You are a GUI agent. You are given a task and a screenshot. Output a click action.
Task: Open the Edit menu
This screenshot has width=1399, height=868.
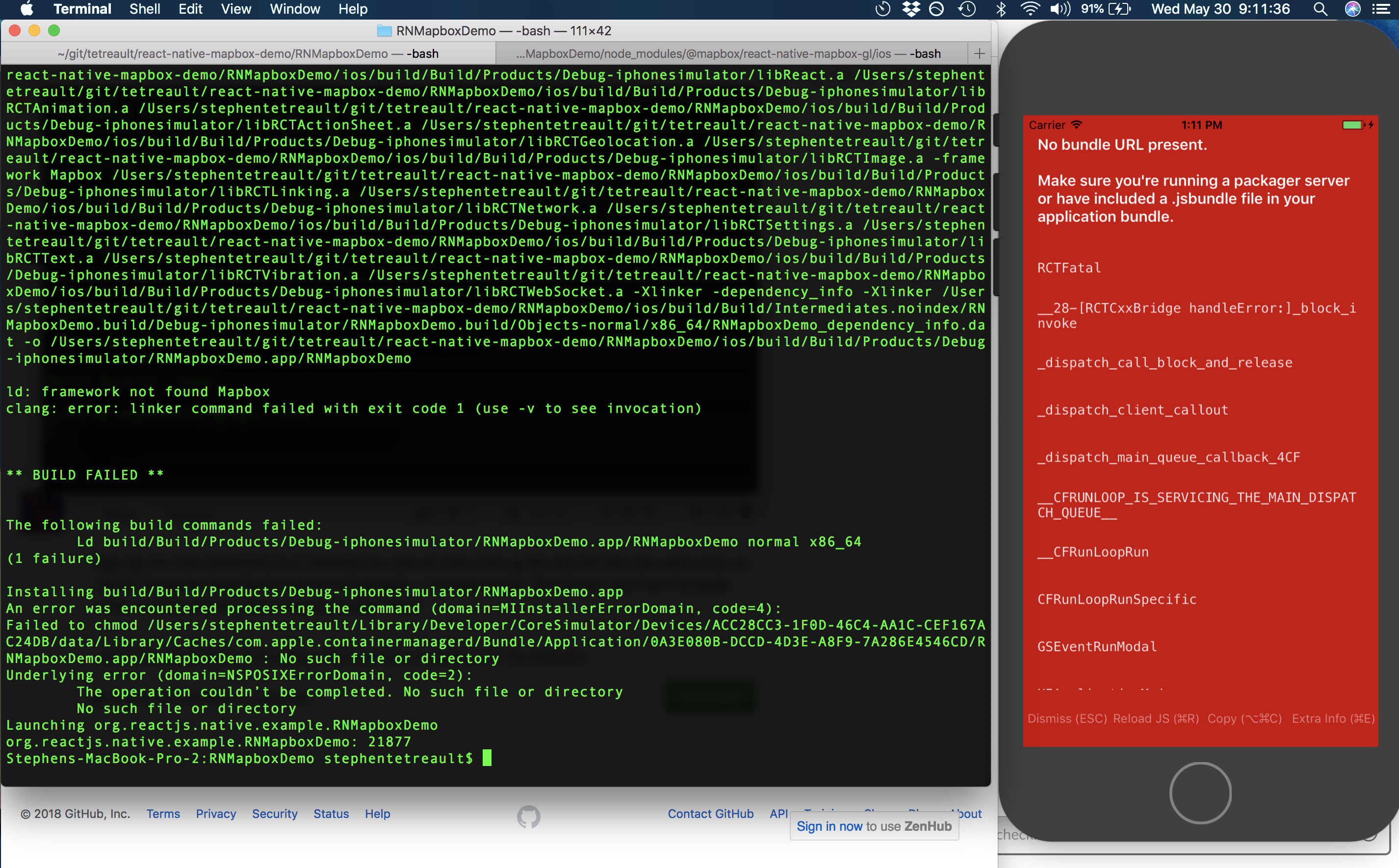click(x=190, y=9)
